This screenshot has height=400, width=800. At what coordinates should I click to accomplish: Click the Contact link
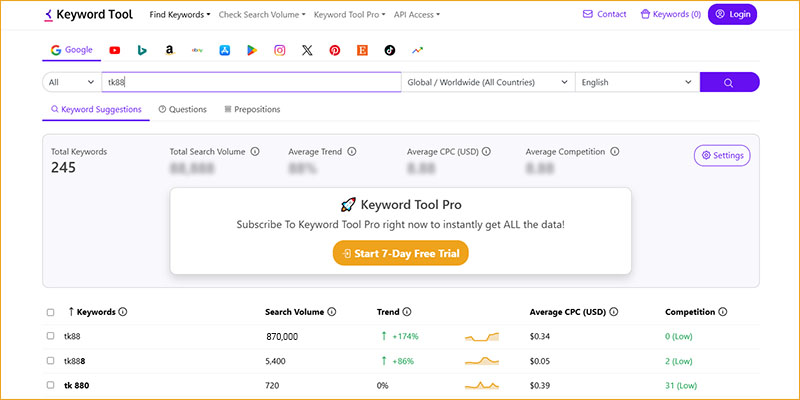pos(605,14)
